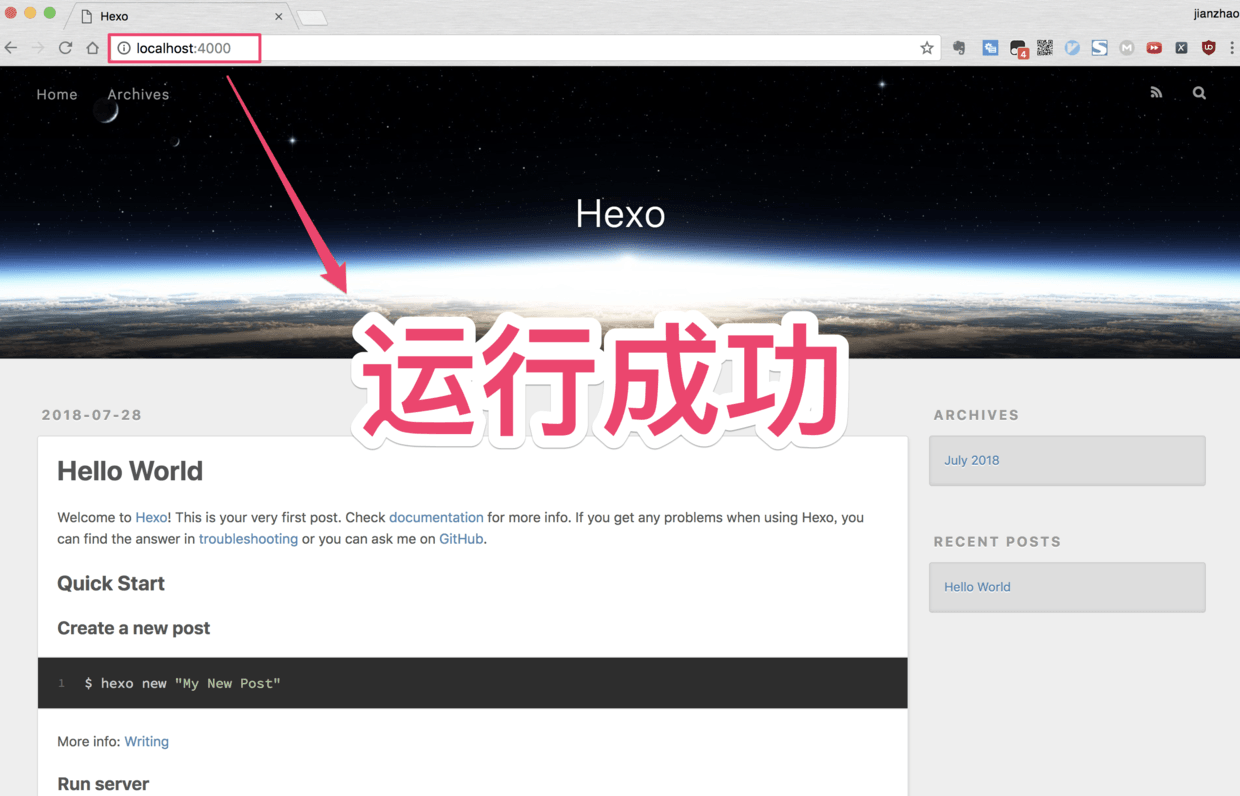
Task: Bookmark this page with the star icon
Action: 927,48
